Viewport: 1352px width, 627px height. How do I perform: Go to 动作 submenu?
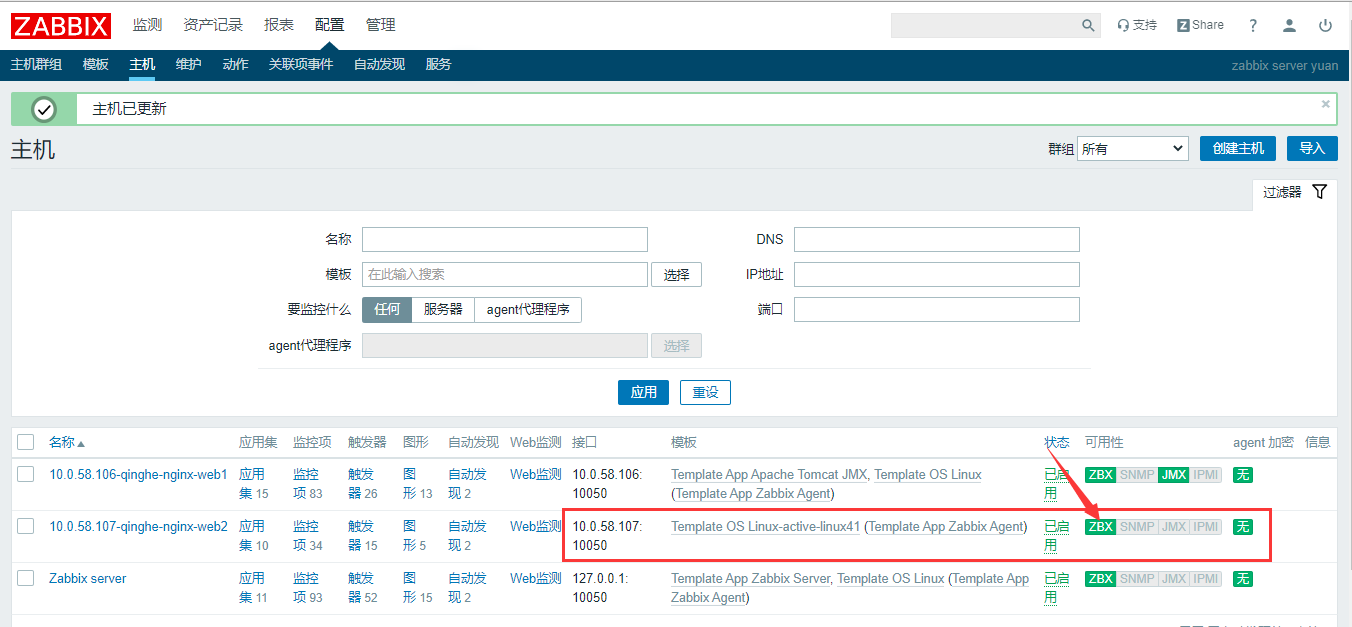(x=235, y=65)
